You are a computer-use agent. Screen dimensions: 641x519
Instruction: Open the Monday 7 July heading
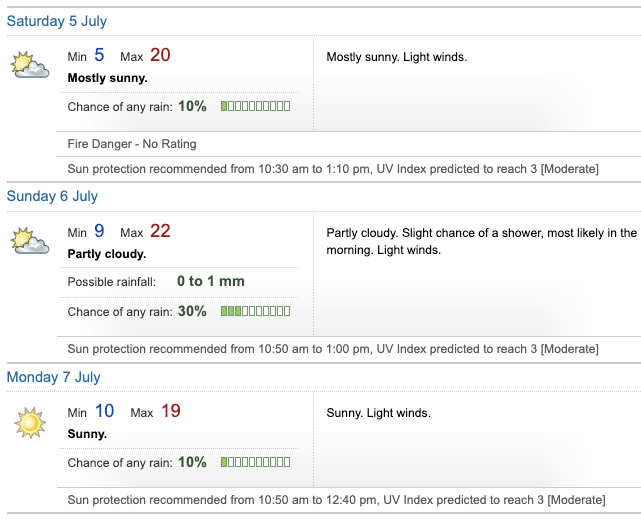(x=53, y=377)
